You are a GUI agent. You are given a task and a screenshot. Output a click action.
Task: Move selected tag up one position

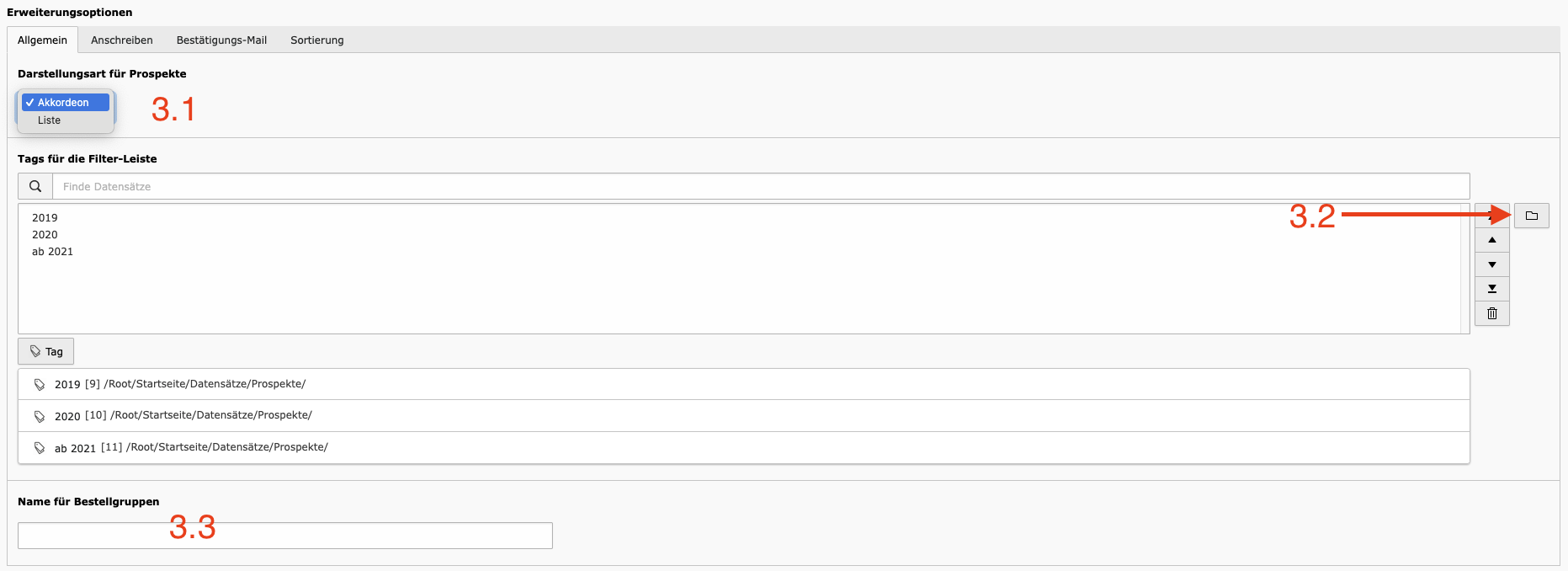click(x=1491, y=240)
